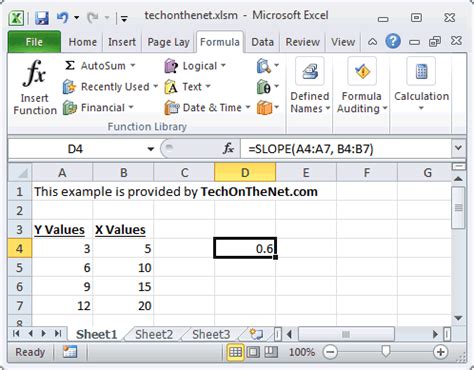Click the Undo arrow icon
The width and height of the screenshot is (474, 370).
(62, 17)
